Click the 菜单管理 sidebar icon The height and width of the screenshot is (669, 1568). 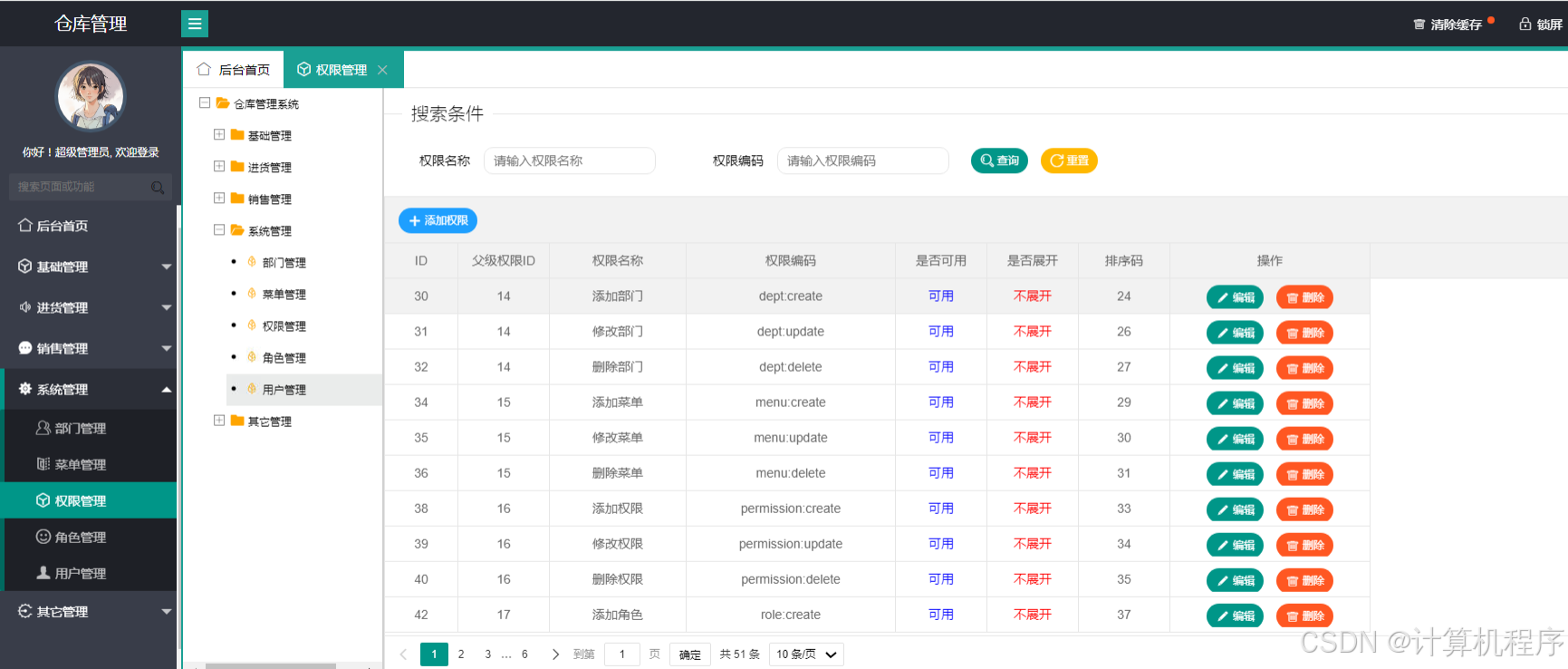point(43,464)
